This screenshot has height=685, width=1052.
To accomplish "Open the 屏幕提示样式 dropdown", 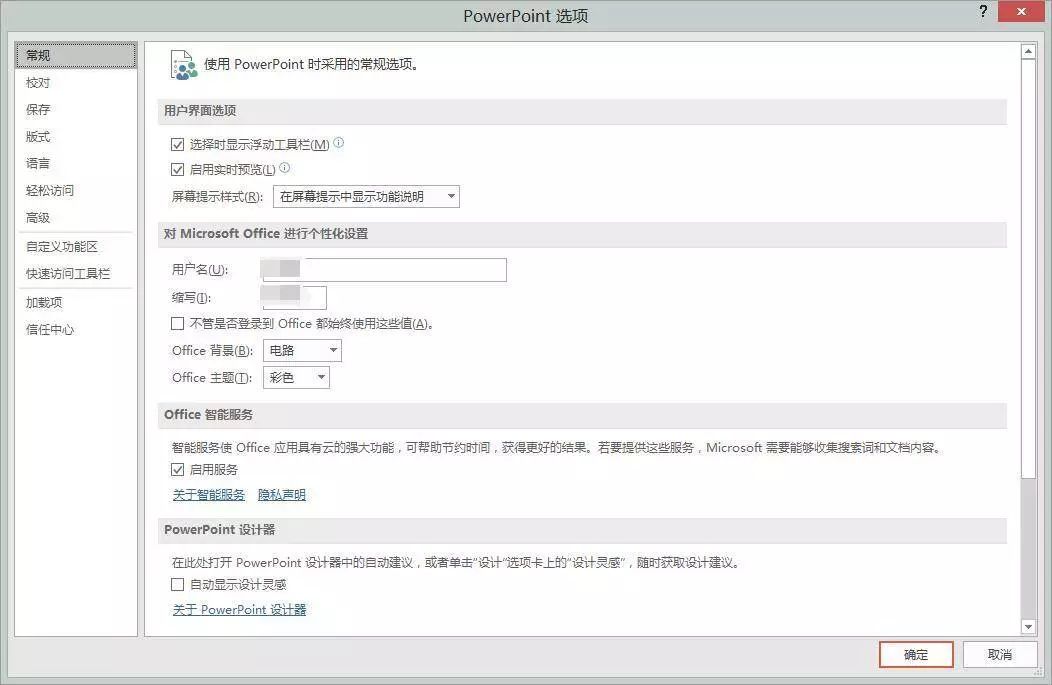I will [x=366, y=197].
